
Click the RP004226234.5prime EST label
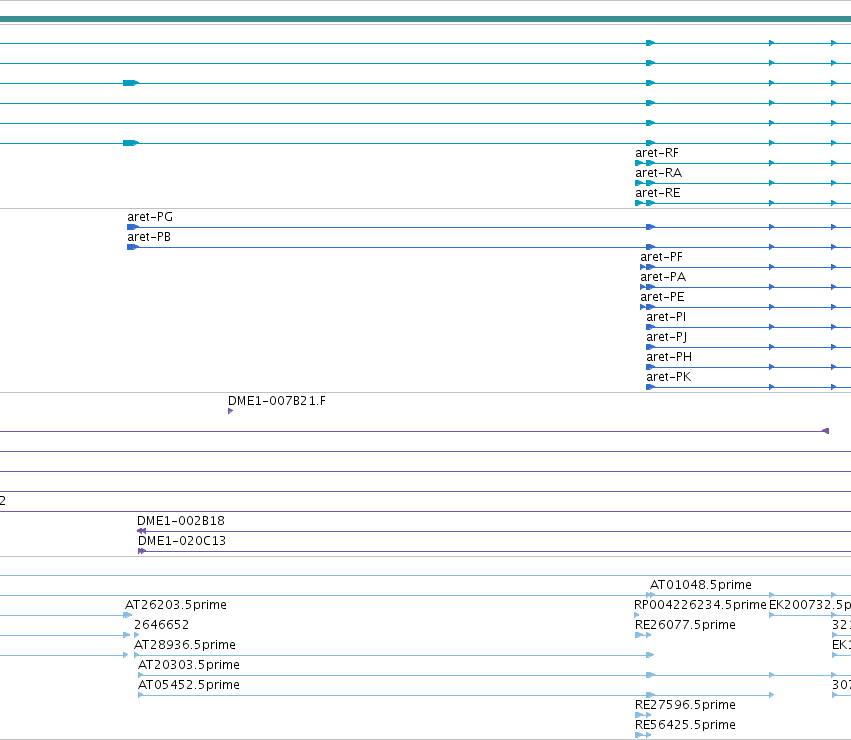(x=700, y=605)
